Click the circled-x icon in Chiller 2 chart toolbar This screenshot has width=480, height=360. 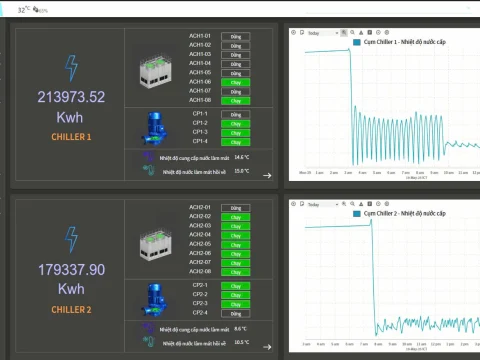[x=293, y=204]
